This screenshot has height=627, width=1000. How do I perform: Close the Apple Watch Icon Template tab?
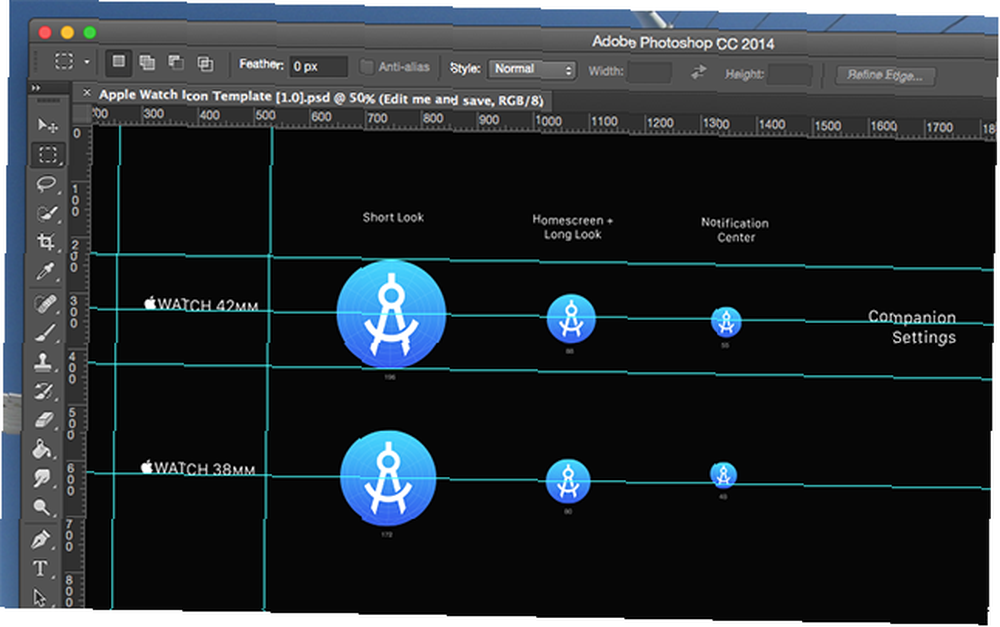pyautogui.click(x=87, y=93)
